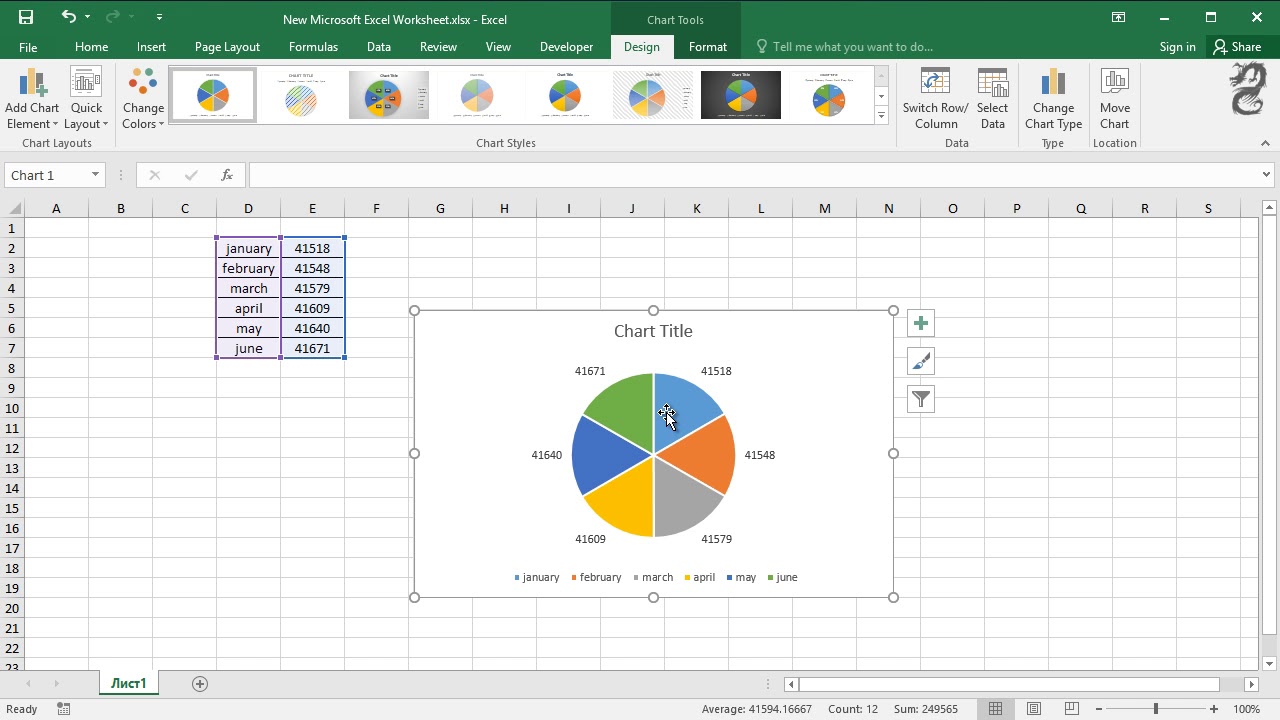Image resolution: width=1280 pixels, height=720 pixels.
Task: Click the macro recording icon in status bar
Action: pyautogui.click(x=64, y=709)
